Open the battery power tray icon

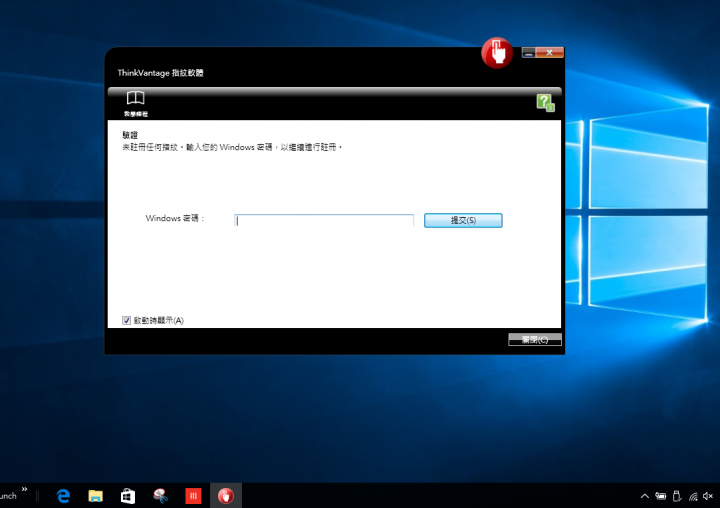(660, 496)
